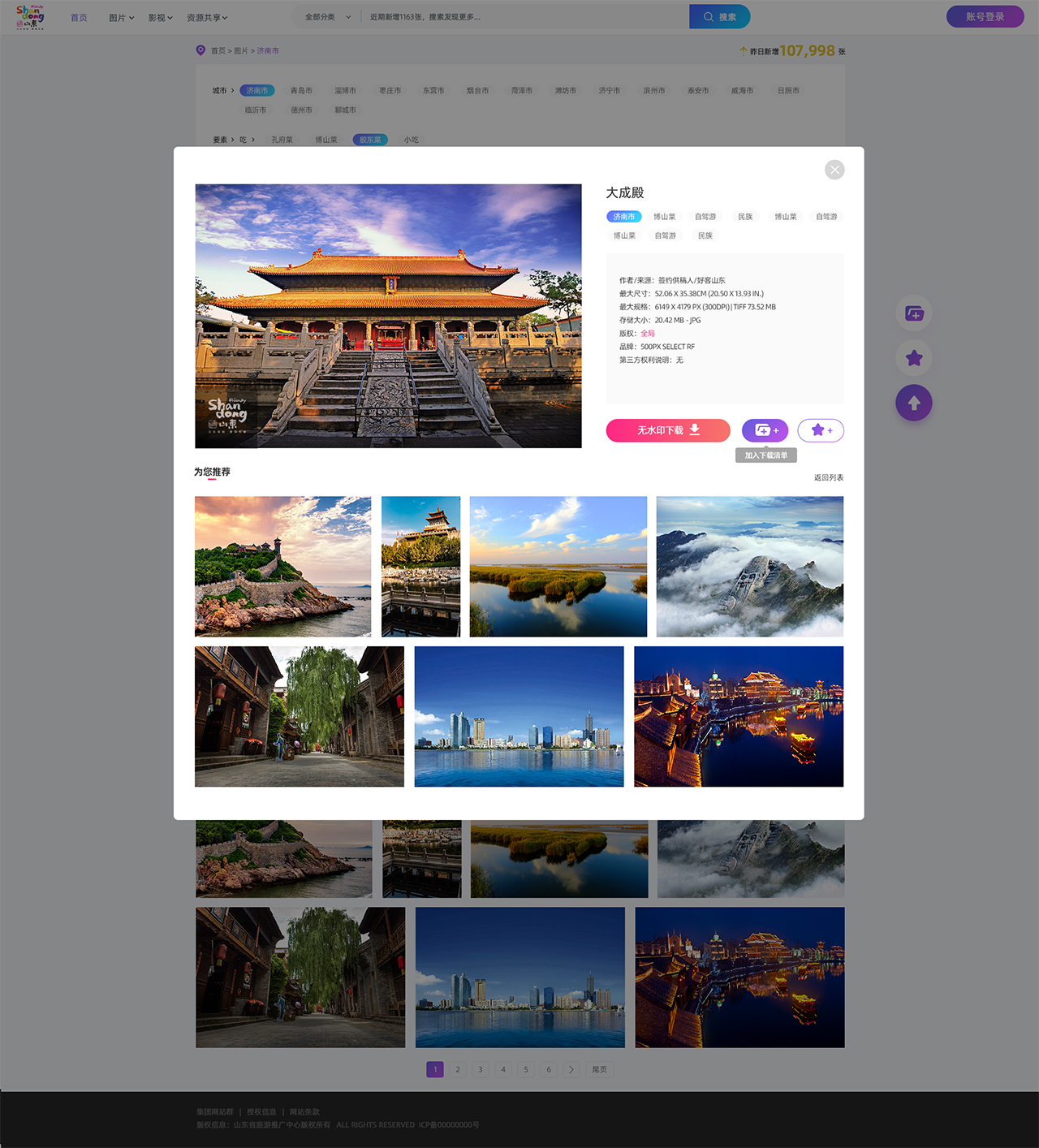Viewport: 1039px width, 1148px height.
Task: Open the 图片 dropdown in the top navigation
Action: pyautogui.click(x=122, y=18)
